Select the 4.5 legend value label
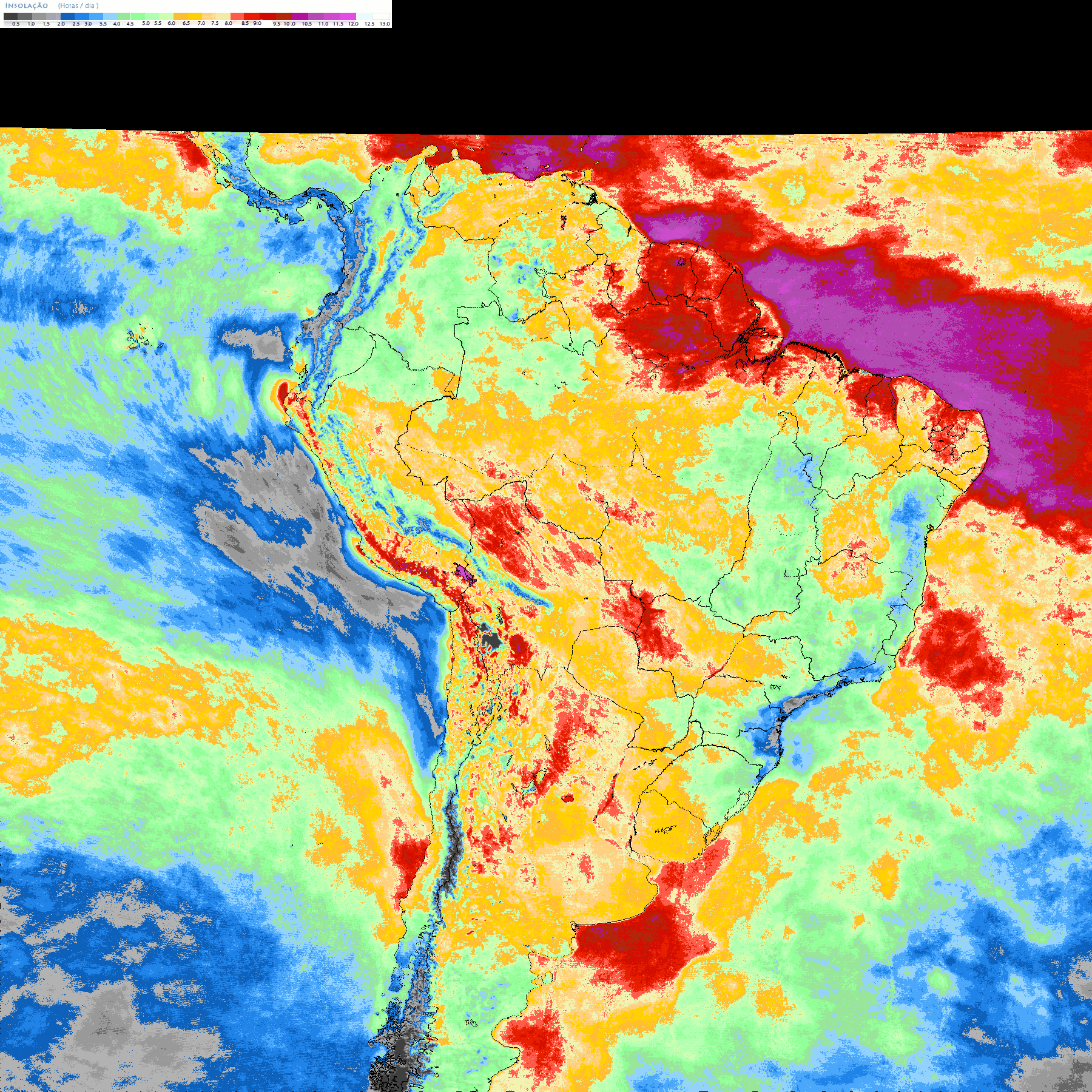 tap(130, 24)
